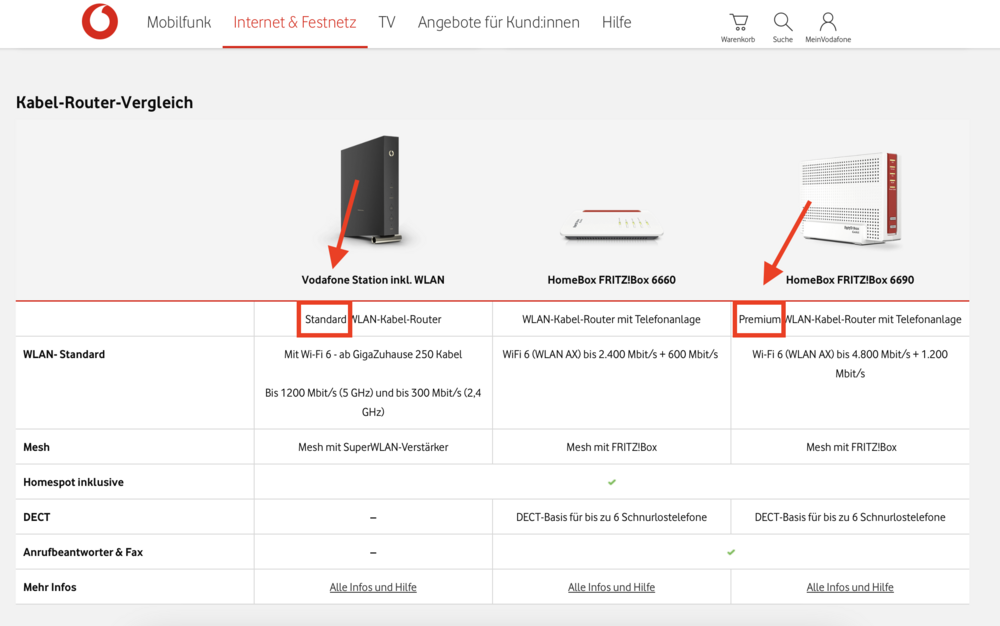1000x626 pixels.
Task: Click DECT-Basis text under FRITZ!Box 6660
Action: (612, 518)
